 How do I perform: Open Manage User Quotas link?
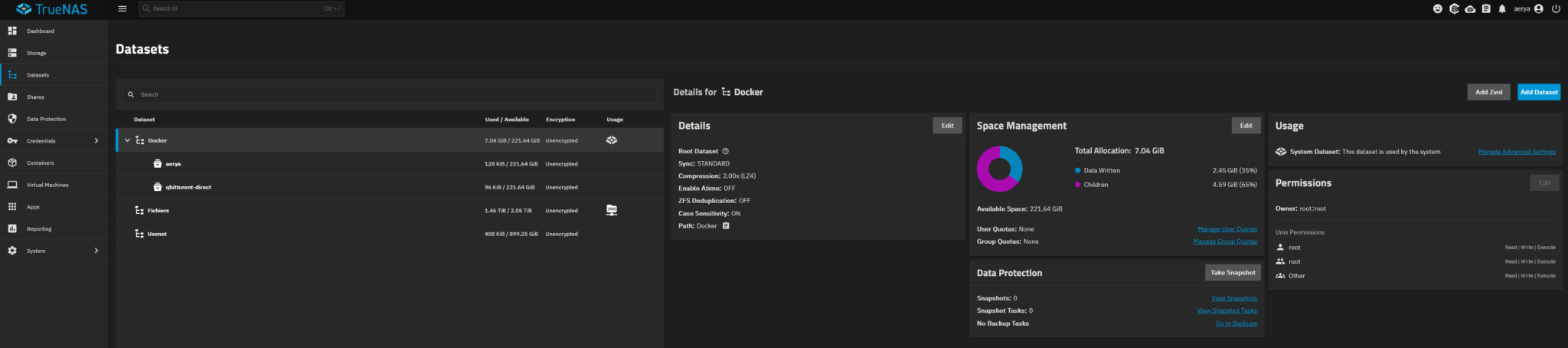[1227, 229]
